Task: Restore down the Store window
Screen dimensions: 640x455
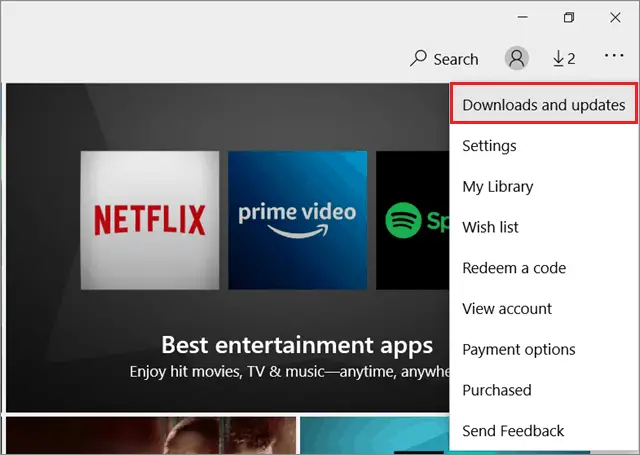Action: tap(569, 17)
